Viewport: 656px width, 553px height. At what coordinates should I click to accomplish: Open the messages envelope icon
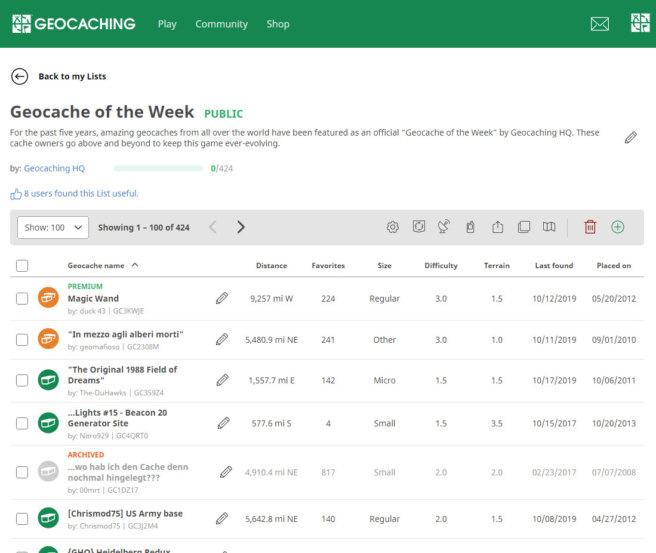point(599,24)
